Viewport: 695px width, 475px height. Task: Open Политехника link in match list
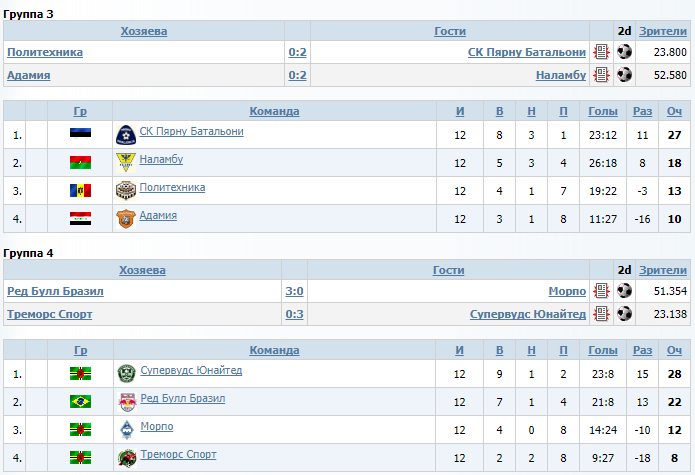(45, 52)
